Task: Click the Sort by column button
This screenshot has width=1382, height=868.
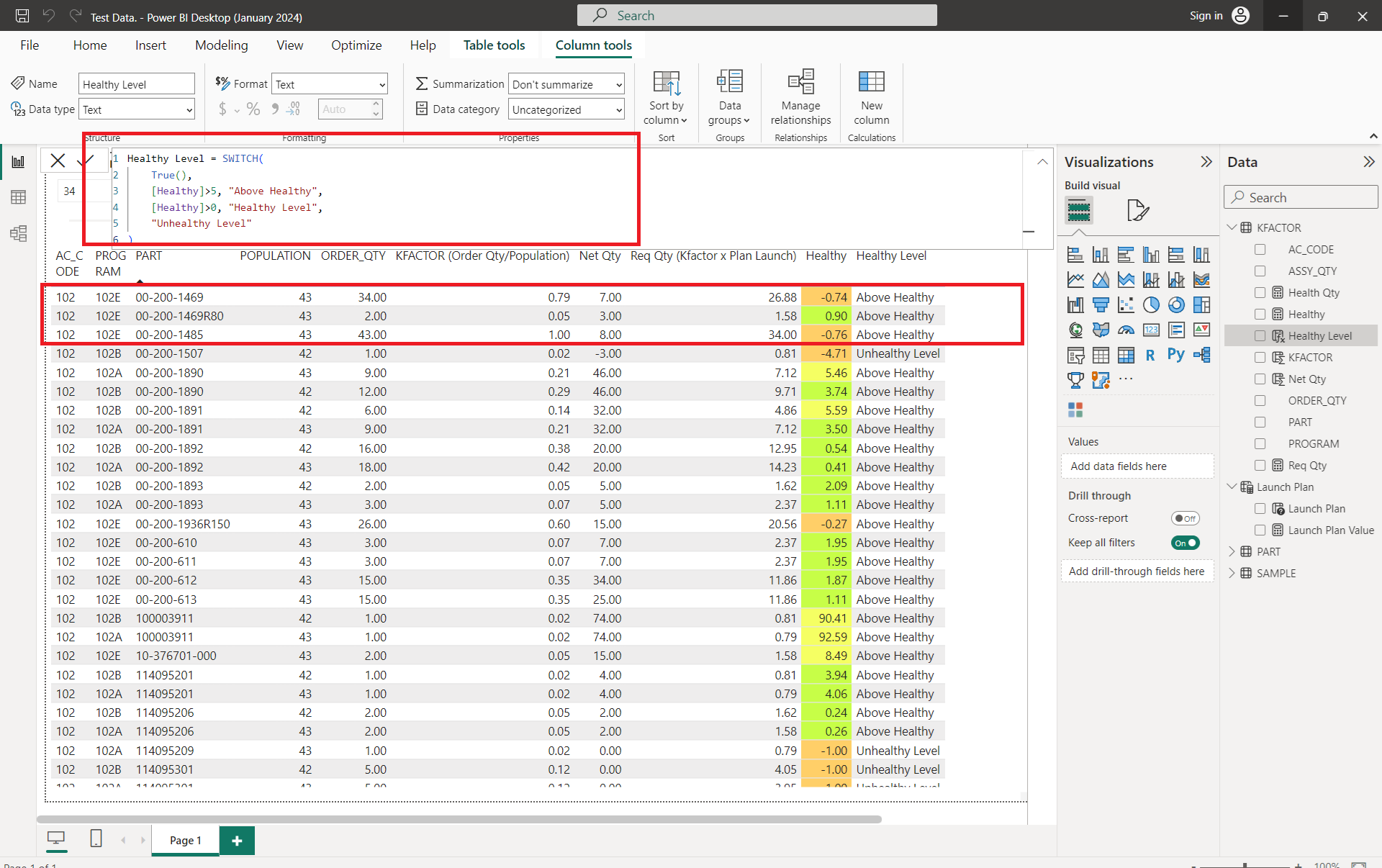Action: pyautogui.click(x=666, y=97)
